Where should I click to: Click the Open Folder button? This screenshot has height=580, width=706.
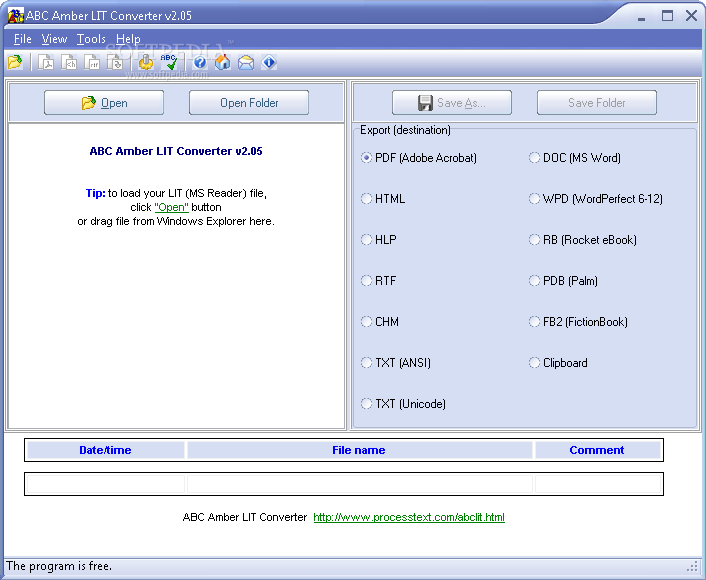(249, 103)
